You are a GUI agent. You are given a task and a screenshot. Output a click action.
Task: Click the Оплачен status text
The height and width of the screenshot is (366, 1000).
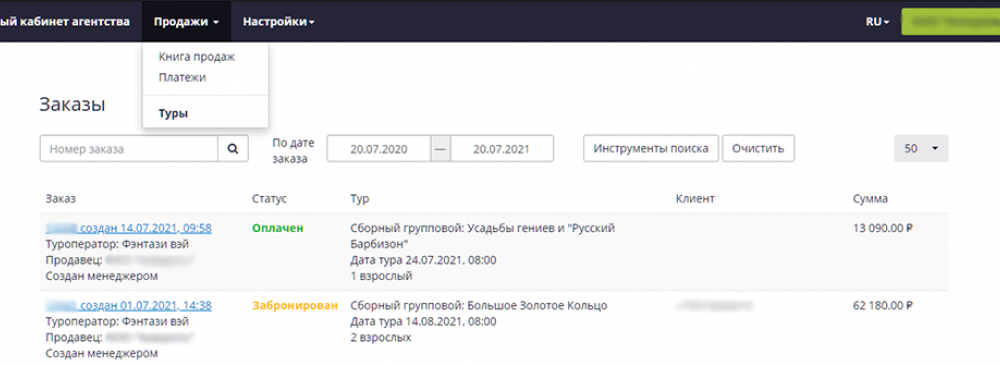[x=277, y=228]
